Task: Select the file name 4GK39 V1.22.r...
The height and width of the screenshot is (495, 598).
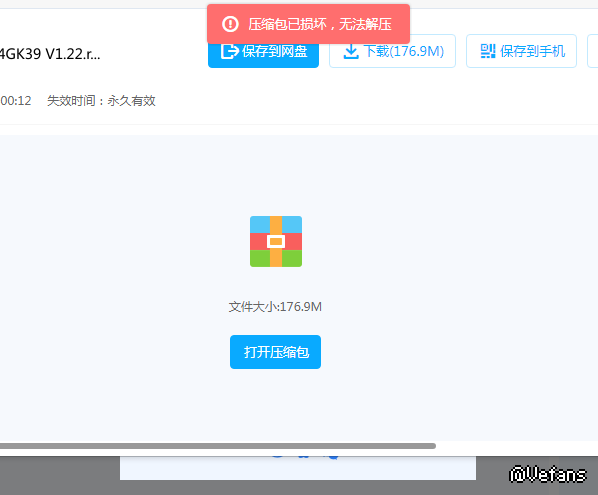Action: (50, 54)
